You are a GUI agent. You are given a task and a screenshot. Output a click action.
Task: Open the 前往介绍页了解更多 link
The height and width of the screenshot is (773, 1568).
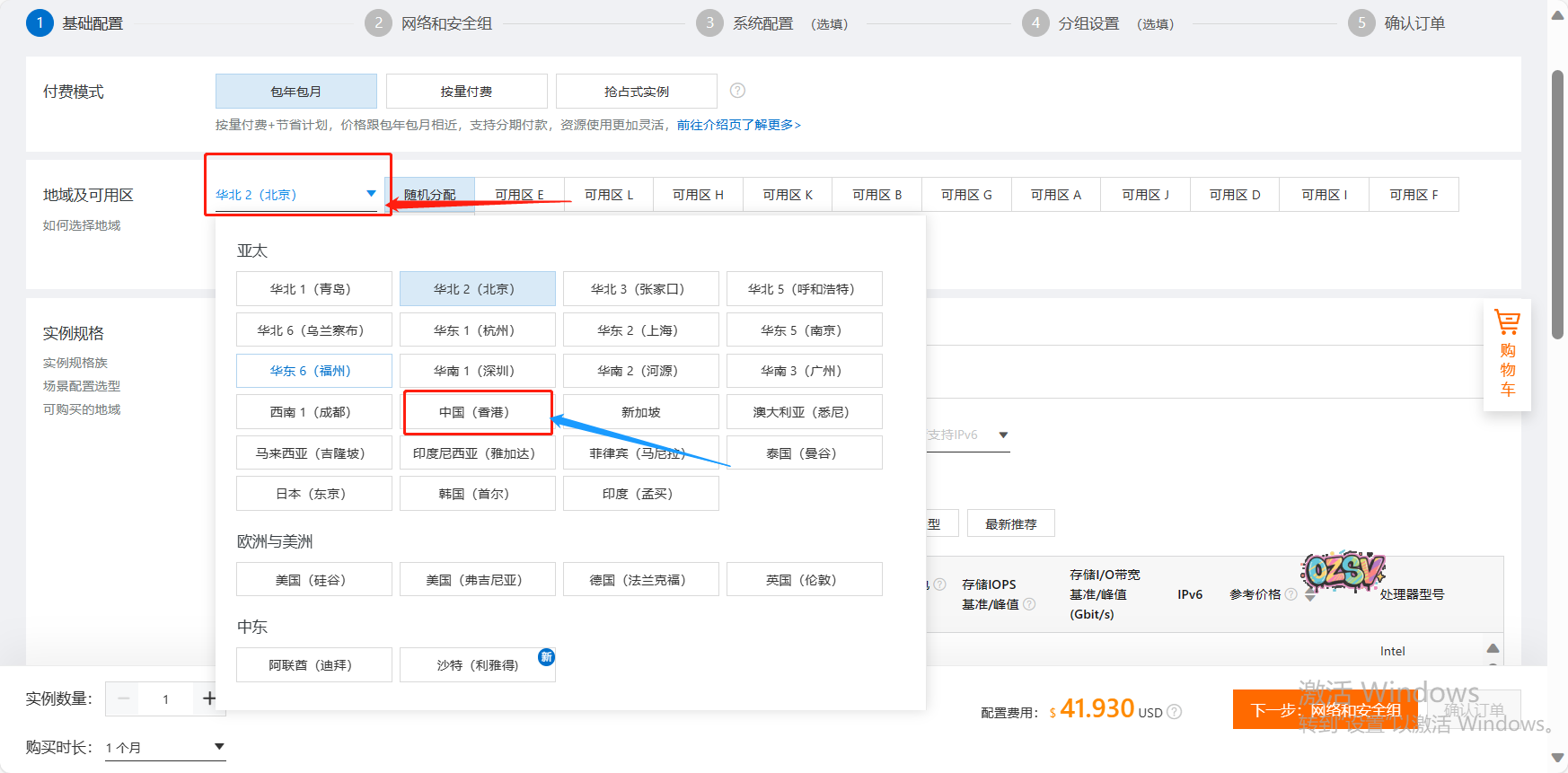738,125
